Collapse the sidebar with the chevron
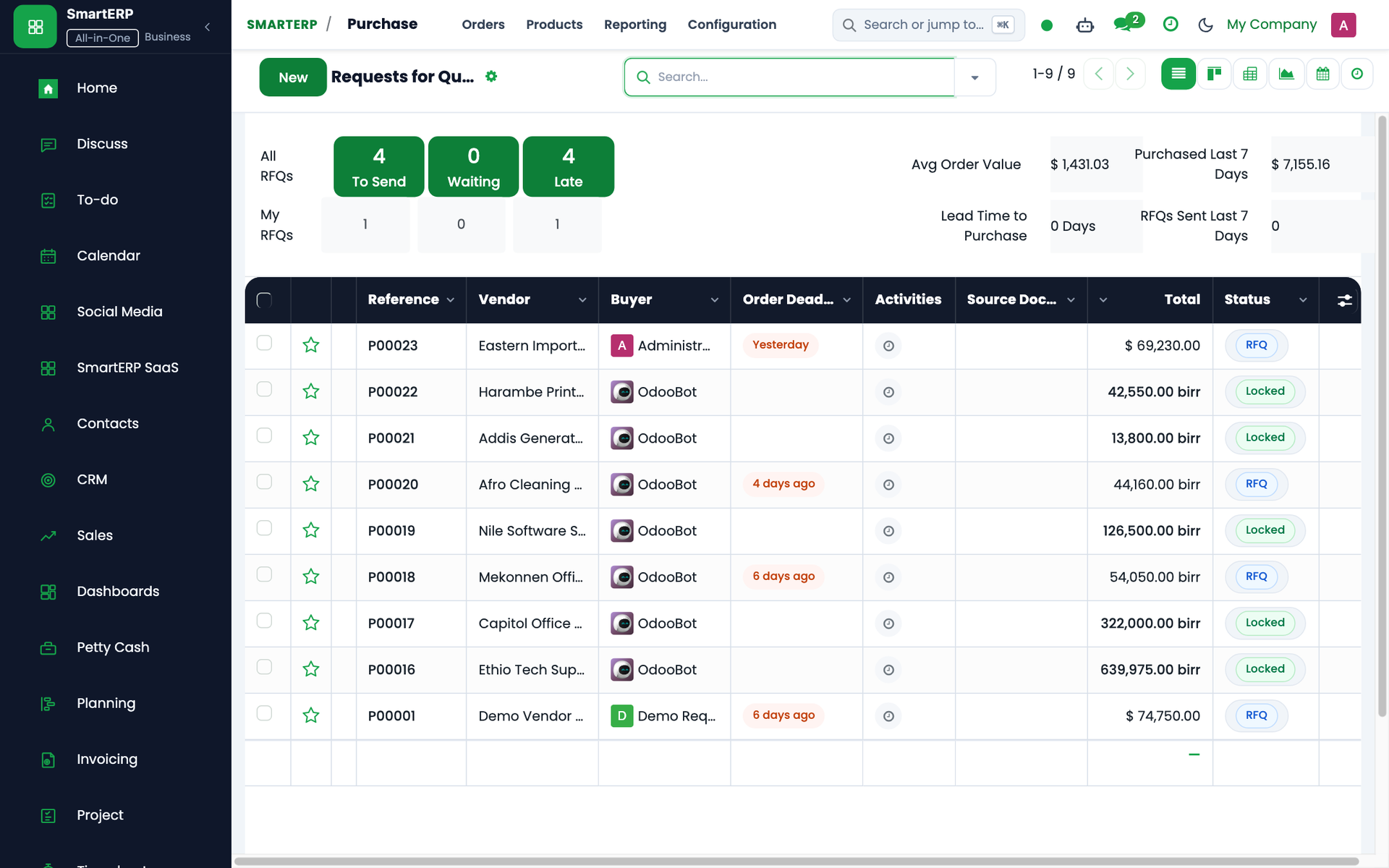The height and width of the screenshot is (868, 1389). coord(208,27)
